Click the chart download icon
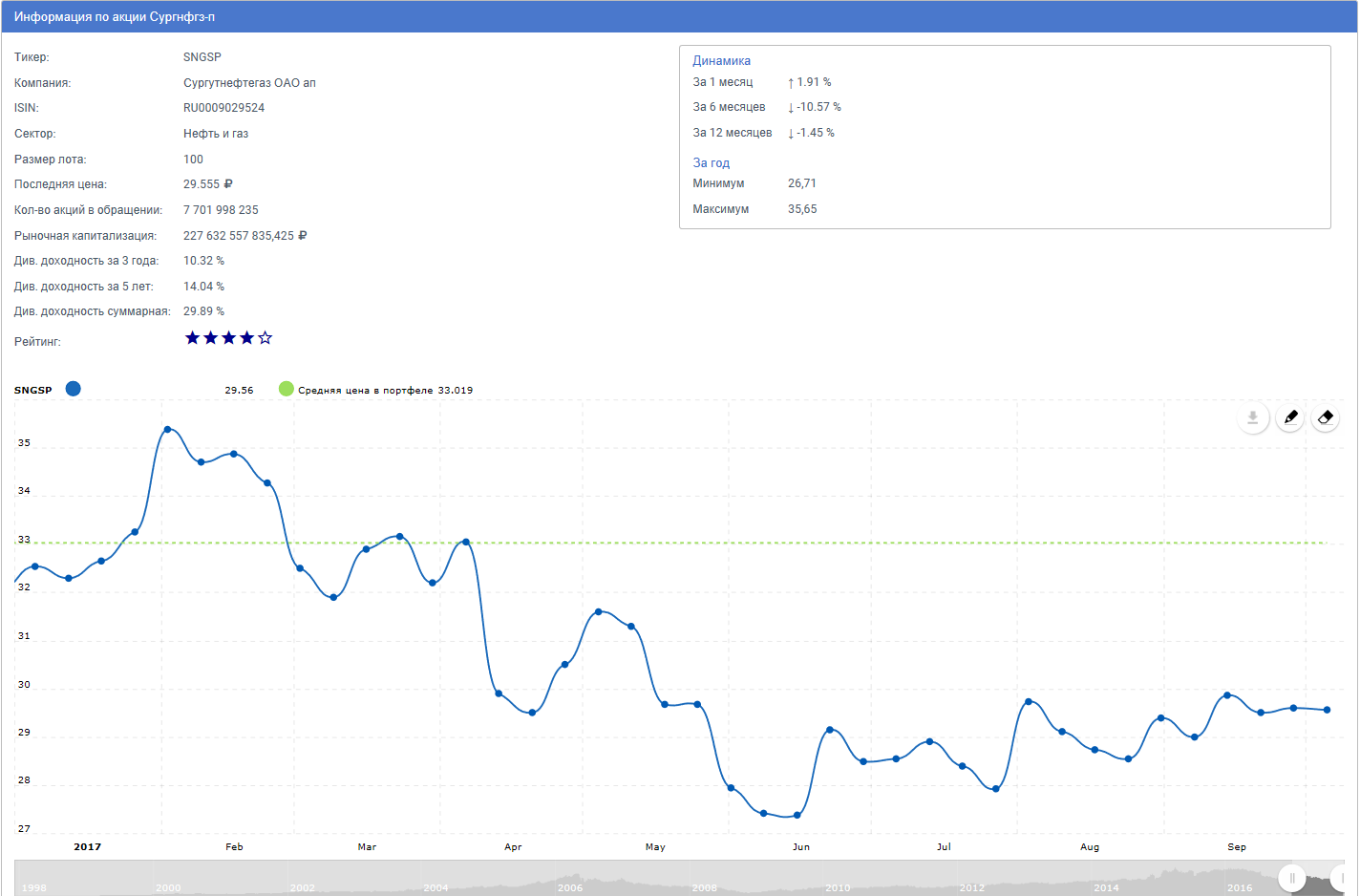The width and height of the screenshot is (1360, 896). (x=1252, y=417)
